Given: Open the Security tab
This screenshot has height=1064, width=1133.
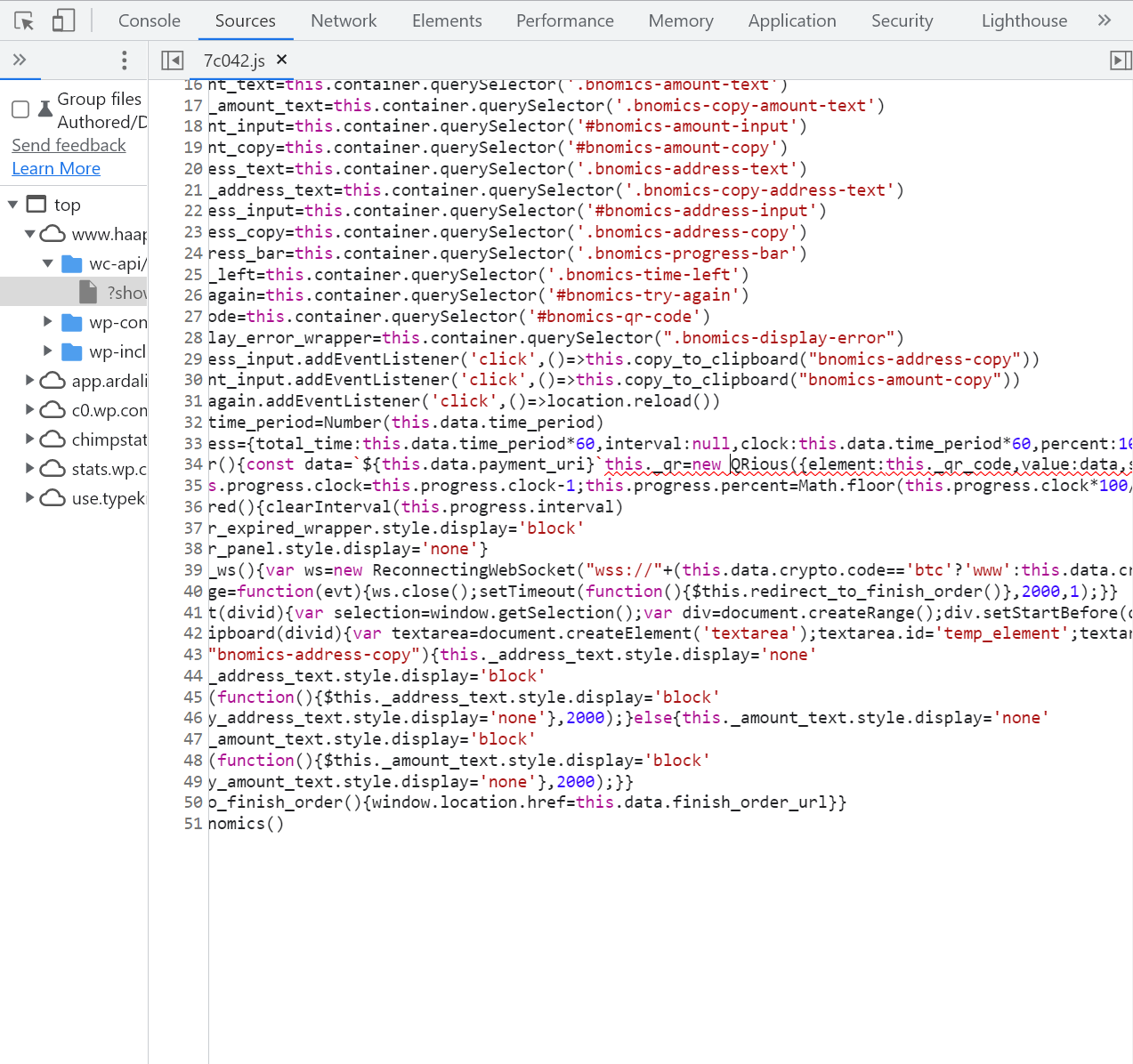Looking at the screenshot, I should (x=902, y=20).
